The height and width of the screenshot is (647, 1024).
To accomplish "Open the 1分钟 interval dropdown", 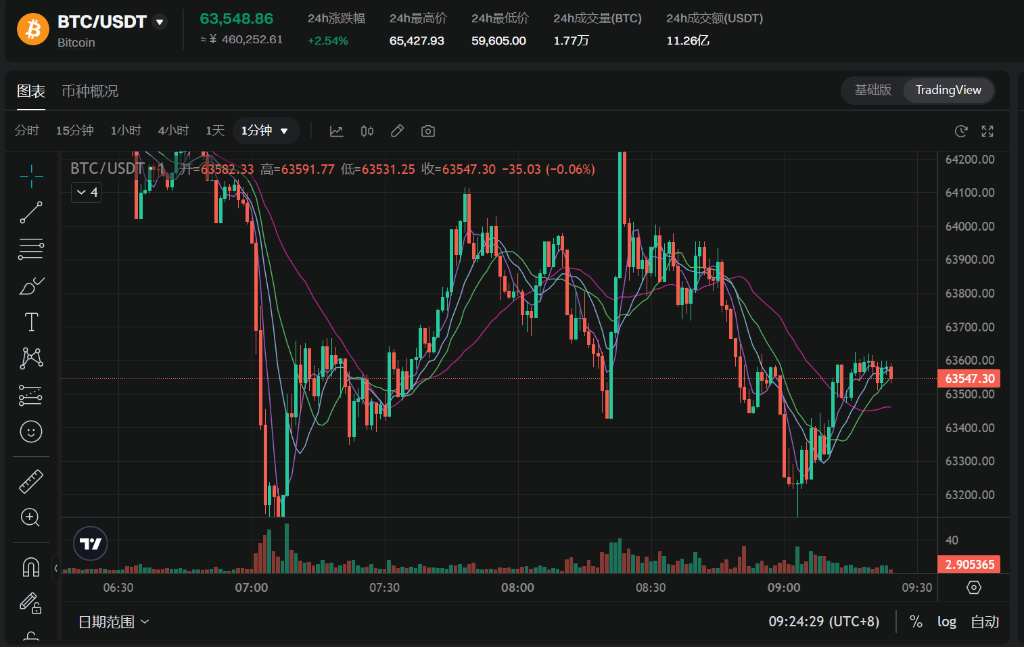I will pyautogui.click(x=266, y=131).
